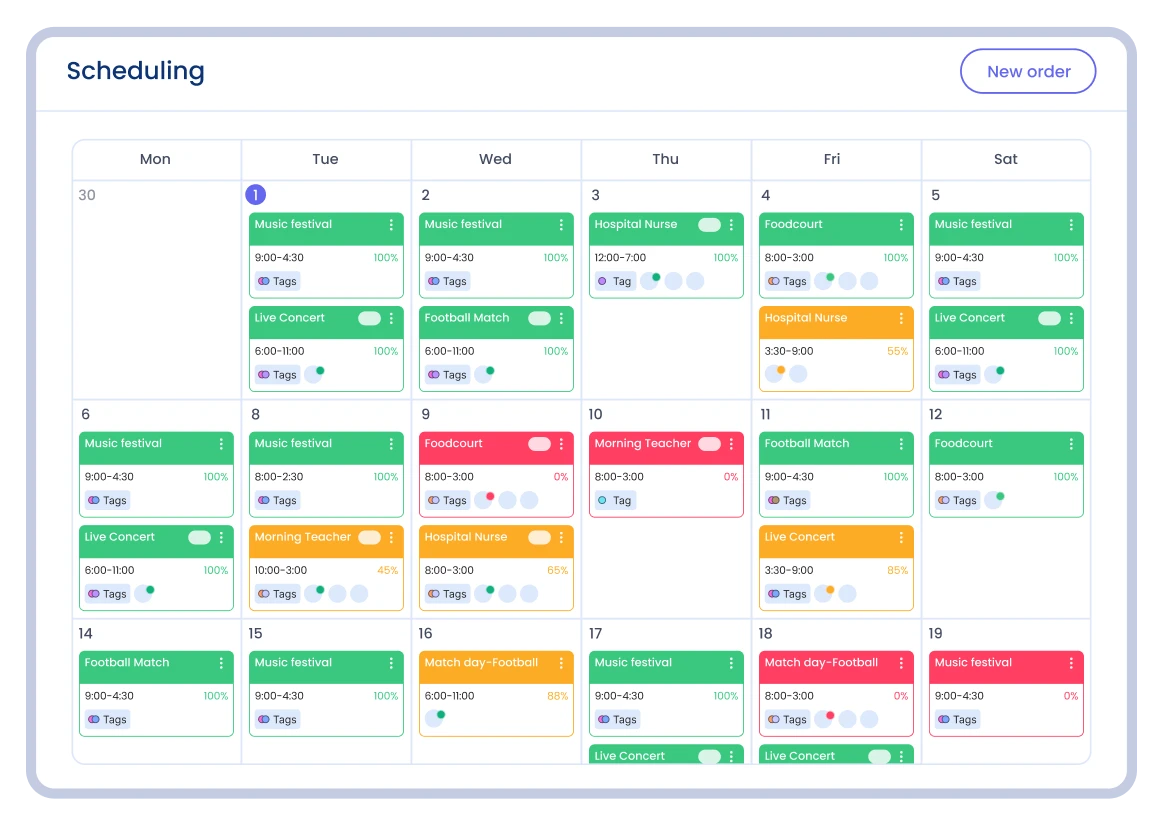1162x826 pixels.
Task: Toggle the switch on Wednesday 2 Football Match
Action: pos(540,318)
